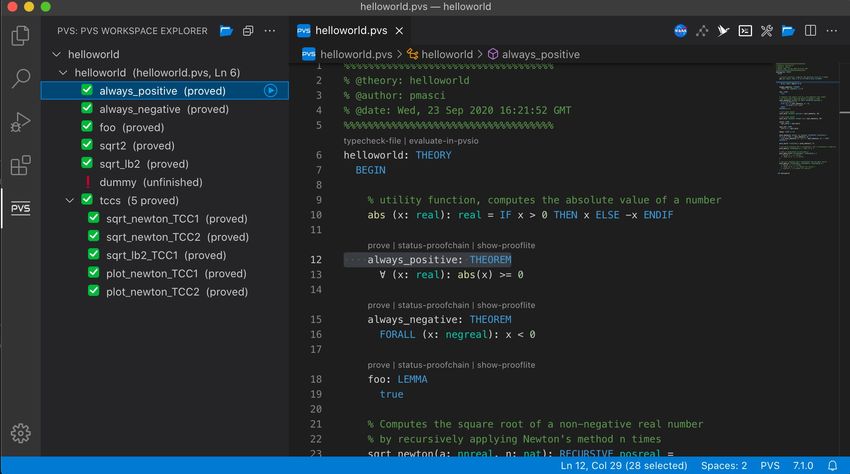
Task: Click green check beside sqrt_lb2_TCC1
Action: pos(93,254)
